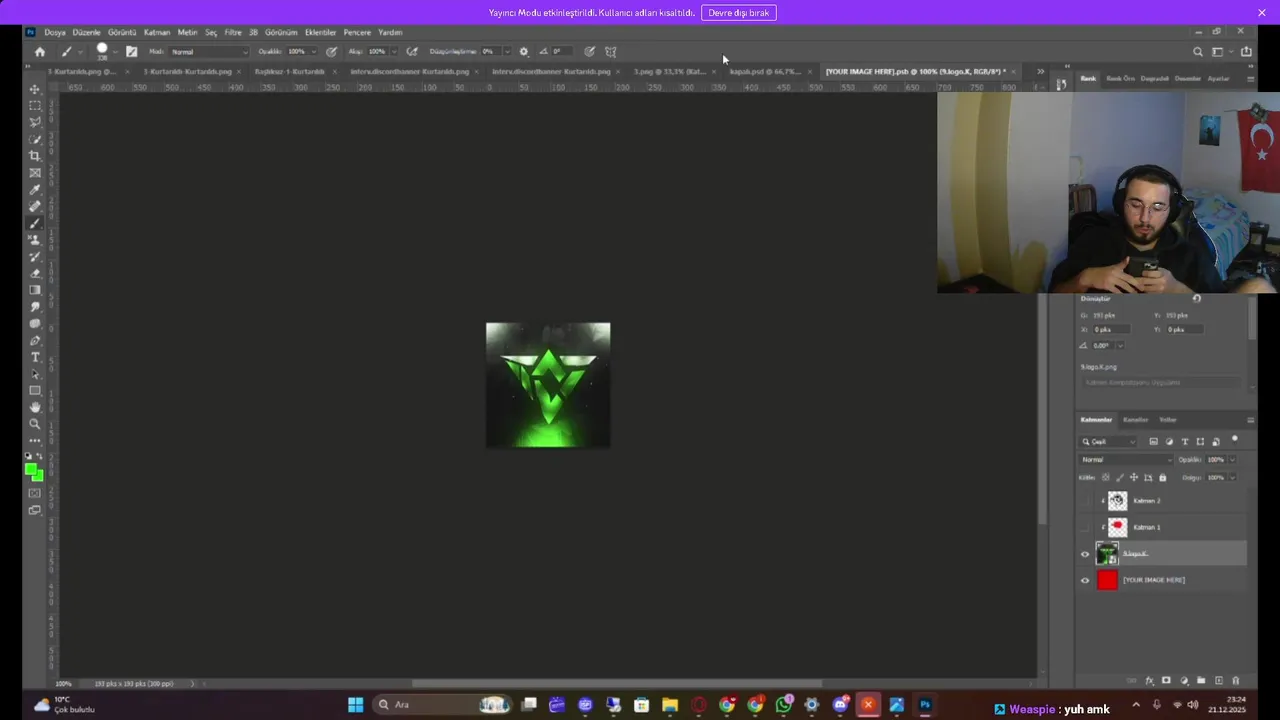The image size is (1280, 720).
Task: Open the Katman menu
Action: 157,32
